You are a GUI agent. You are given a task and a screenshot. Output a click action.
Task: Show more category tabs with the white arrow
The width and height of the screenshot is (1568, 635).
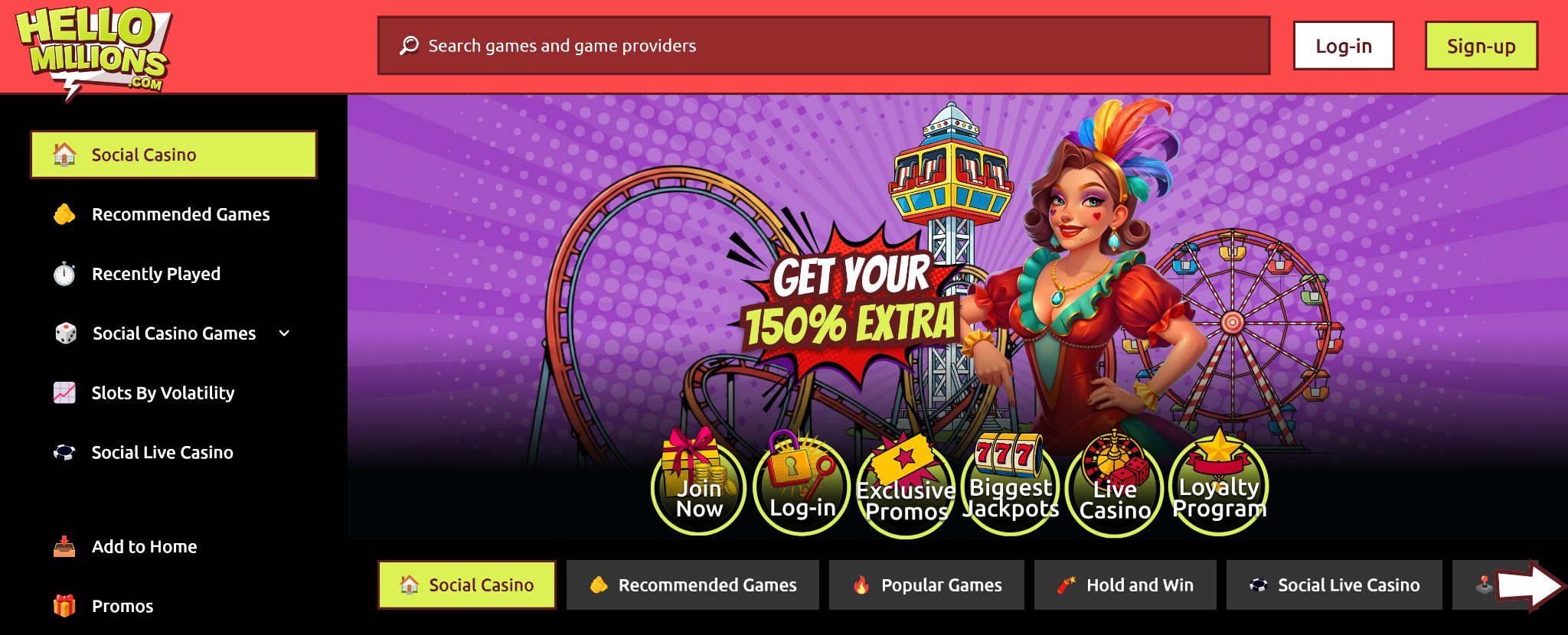click(1530, 586)
